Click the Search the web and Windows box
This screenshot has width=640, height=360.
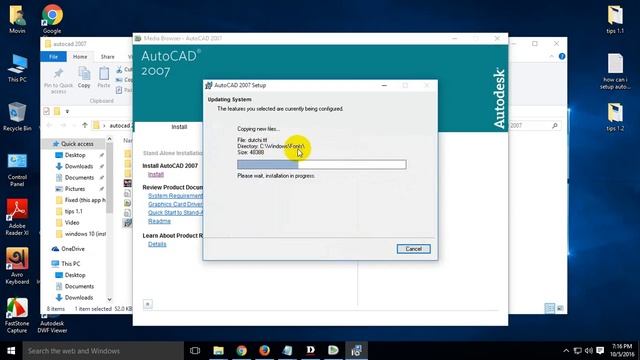(103, 351)
